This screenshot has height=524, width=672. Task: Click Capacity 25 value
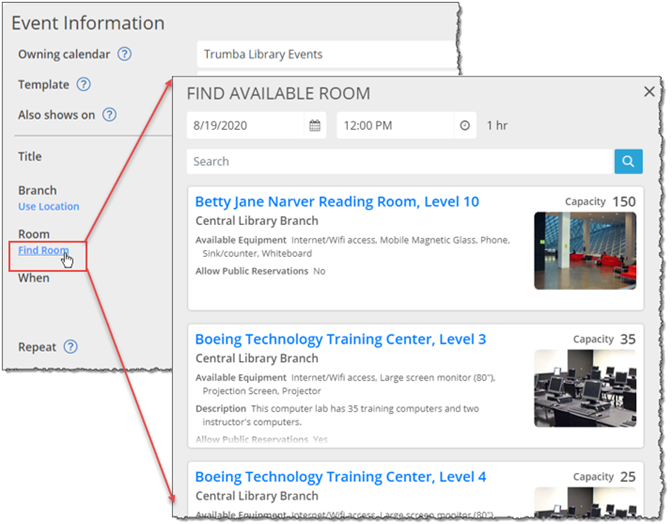pyautogui.click(x=628, y=476)
